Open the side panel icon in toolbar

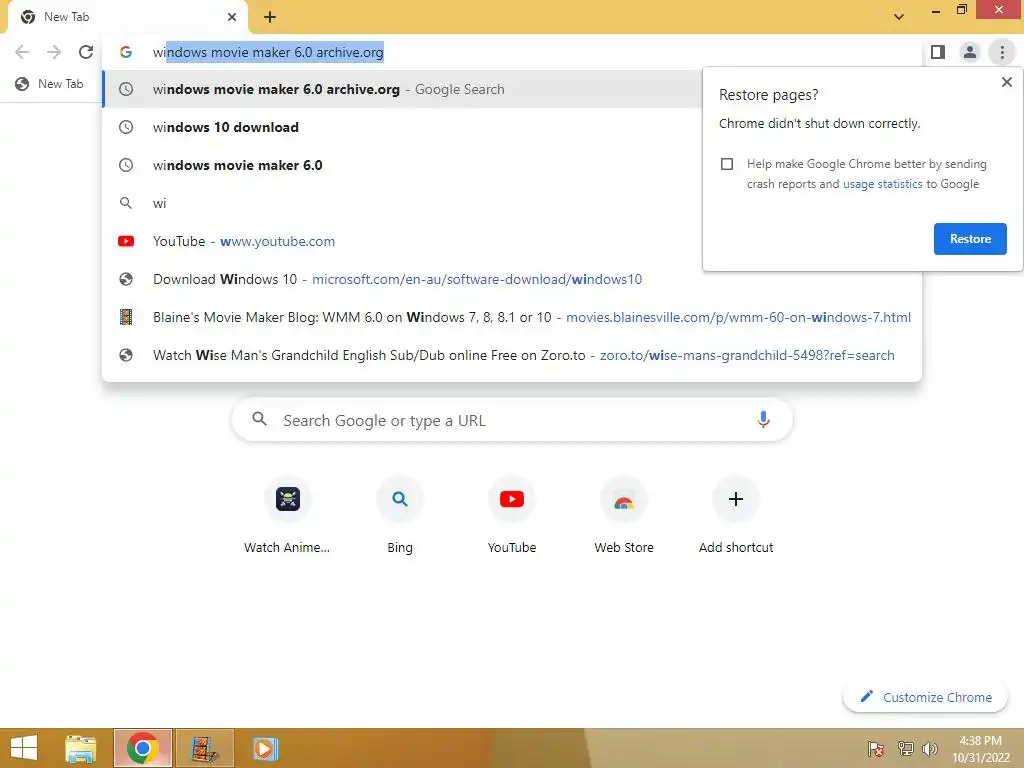pyautogui.click(x=938, y=52)
